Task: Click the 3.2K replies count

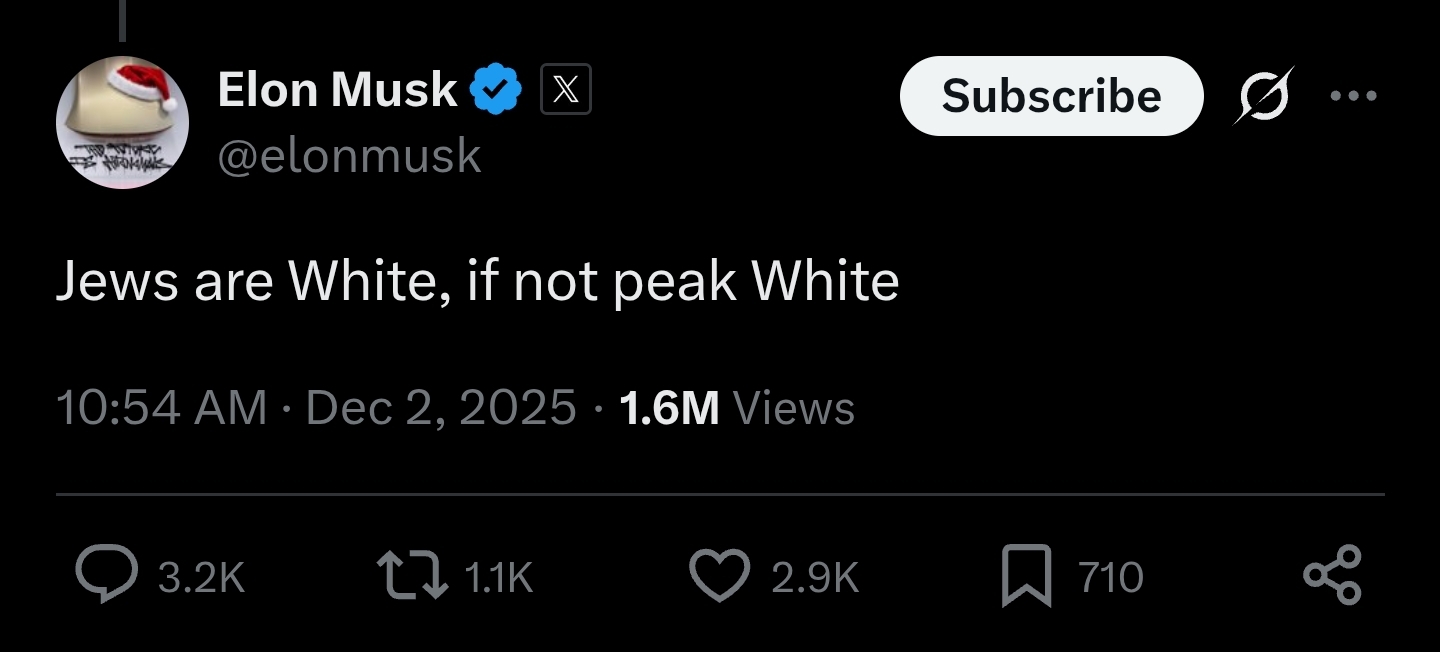Action: [x=202, y=577]
